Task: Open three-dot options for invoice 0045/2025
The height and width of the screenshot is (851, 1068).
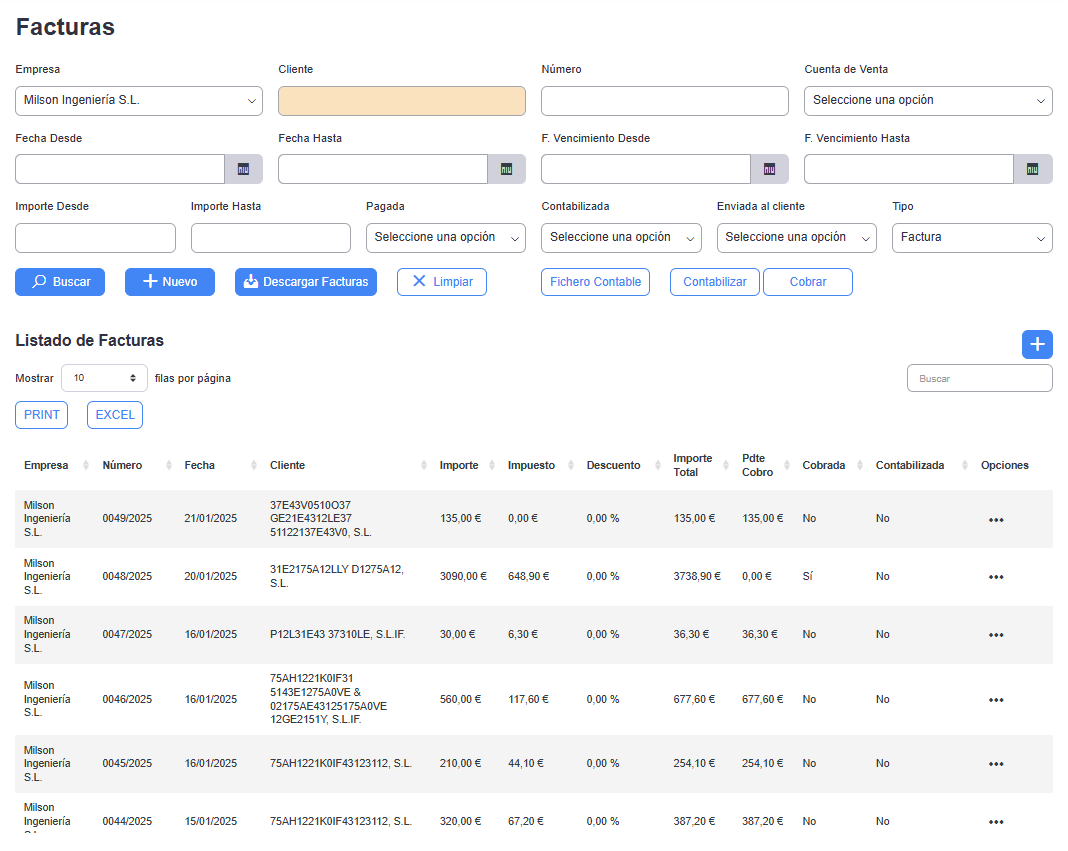Action: click(996, 764)
